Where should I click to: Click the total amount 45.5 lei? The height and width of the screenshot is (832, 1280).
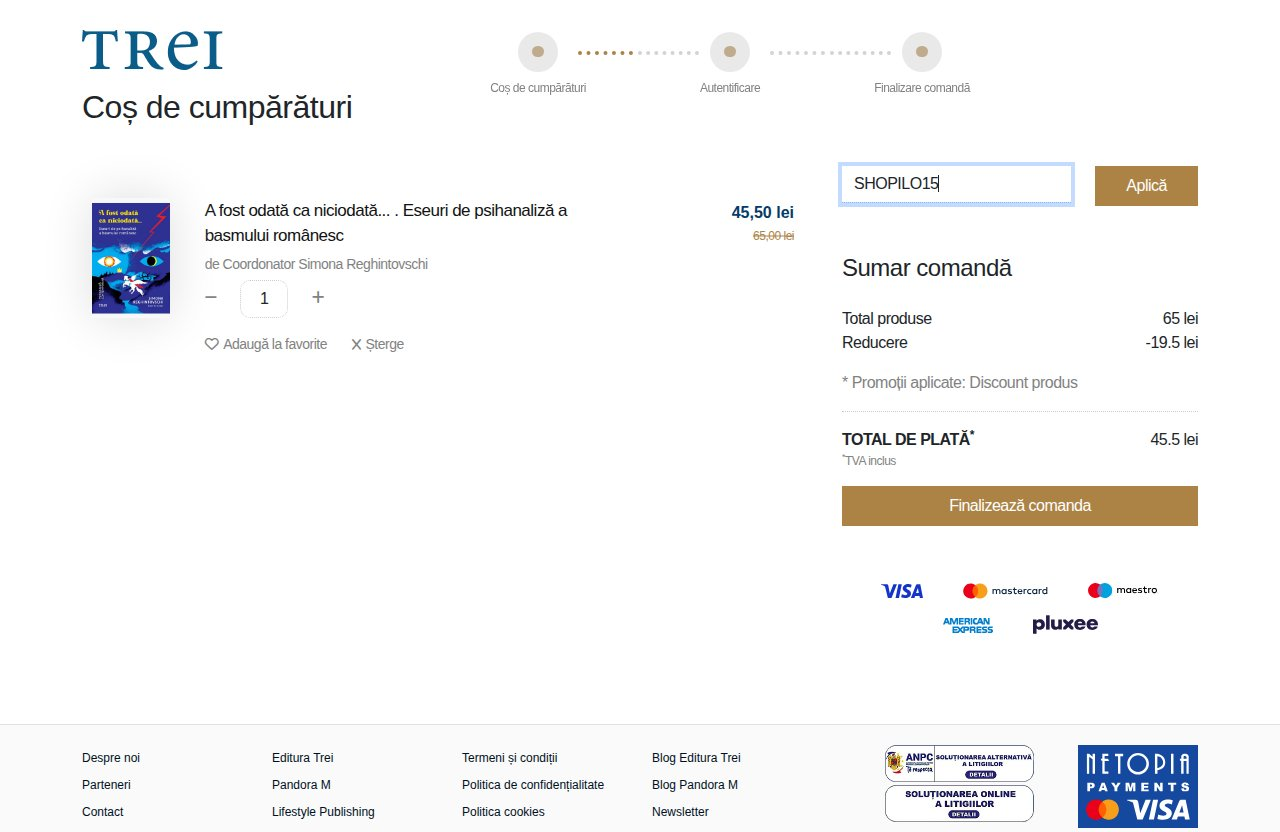click(1174, 440)
